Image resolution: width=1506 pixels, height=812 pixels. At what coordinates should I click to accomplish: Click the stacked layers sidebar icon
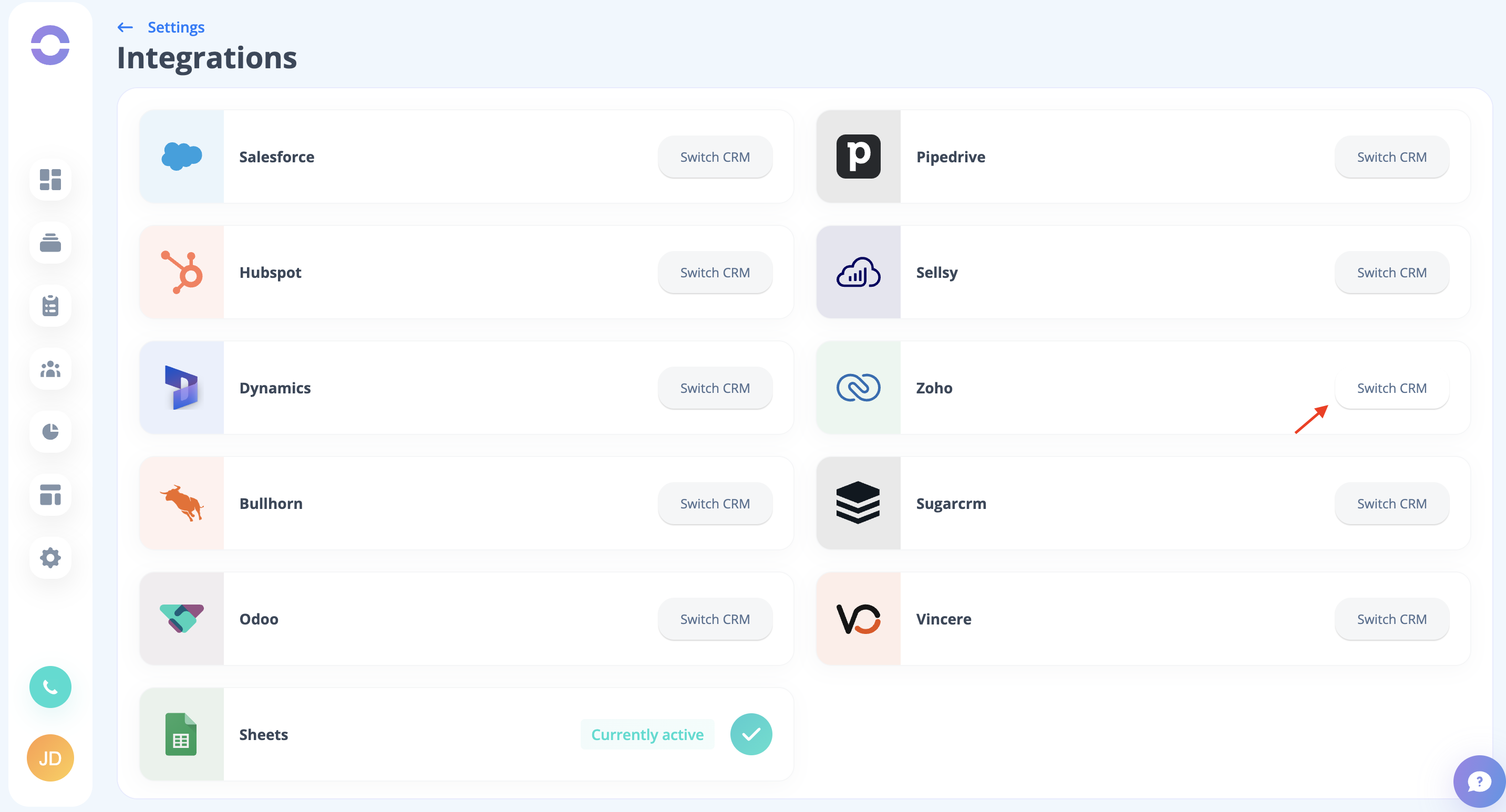50,243
